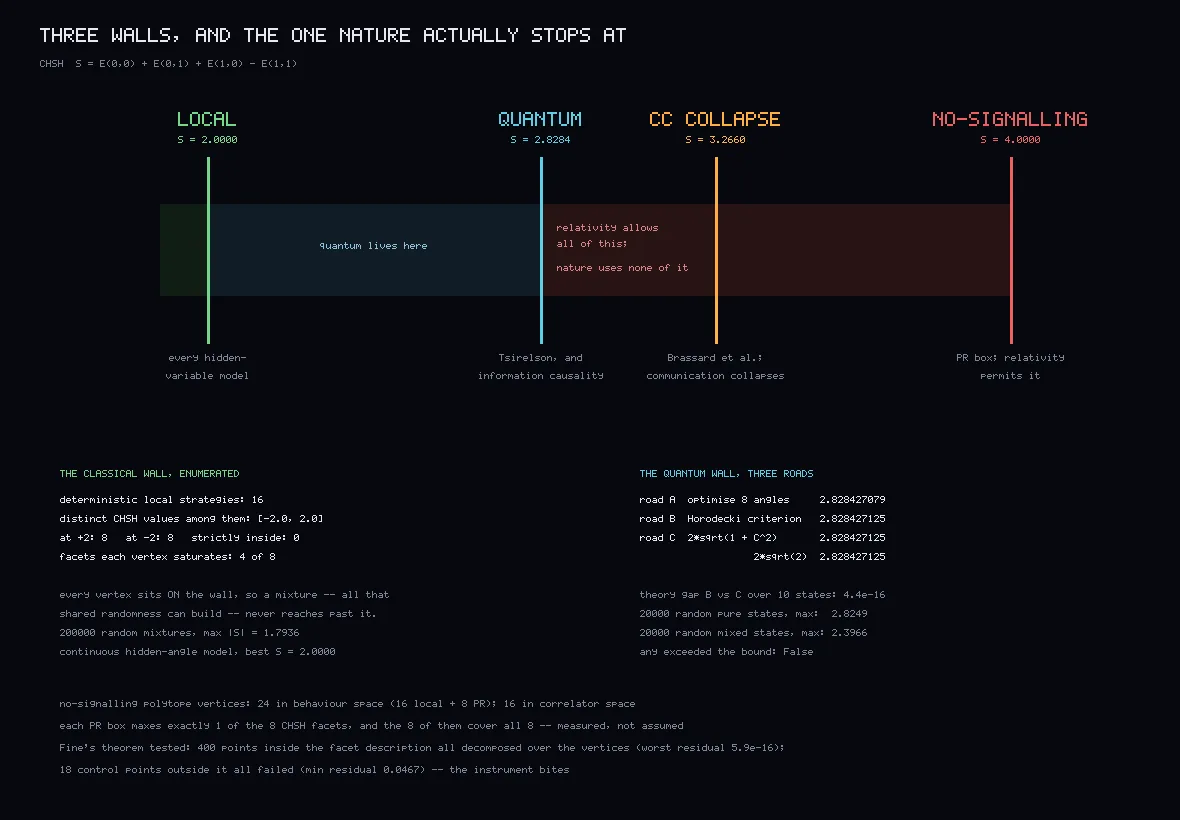Select the LOCAL heading label

click(x=207, y=119)
